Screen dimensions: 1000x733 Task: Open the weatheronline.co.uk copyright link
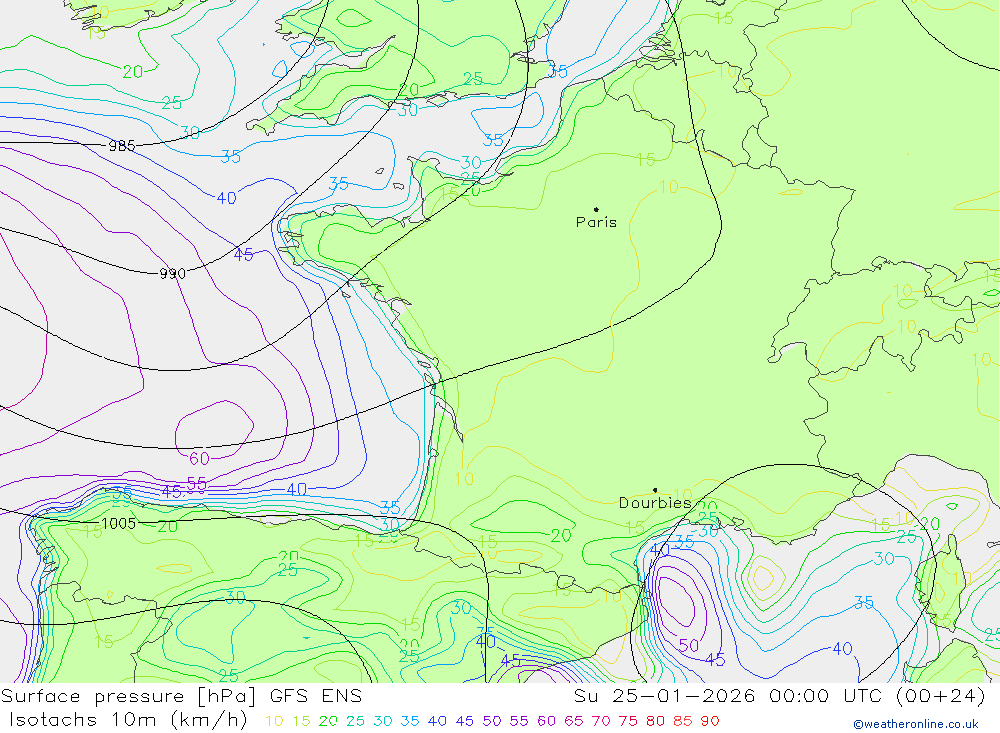tap(916, 724)
